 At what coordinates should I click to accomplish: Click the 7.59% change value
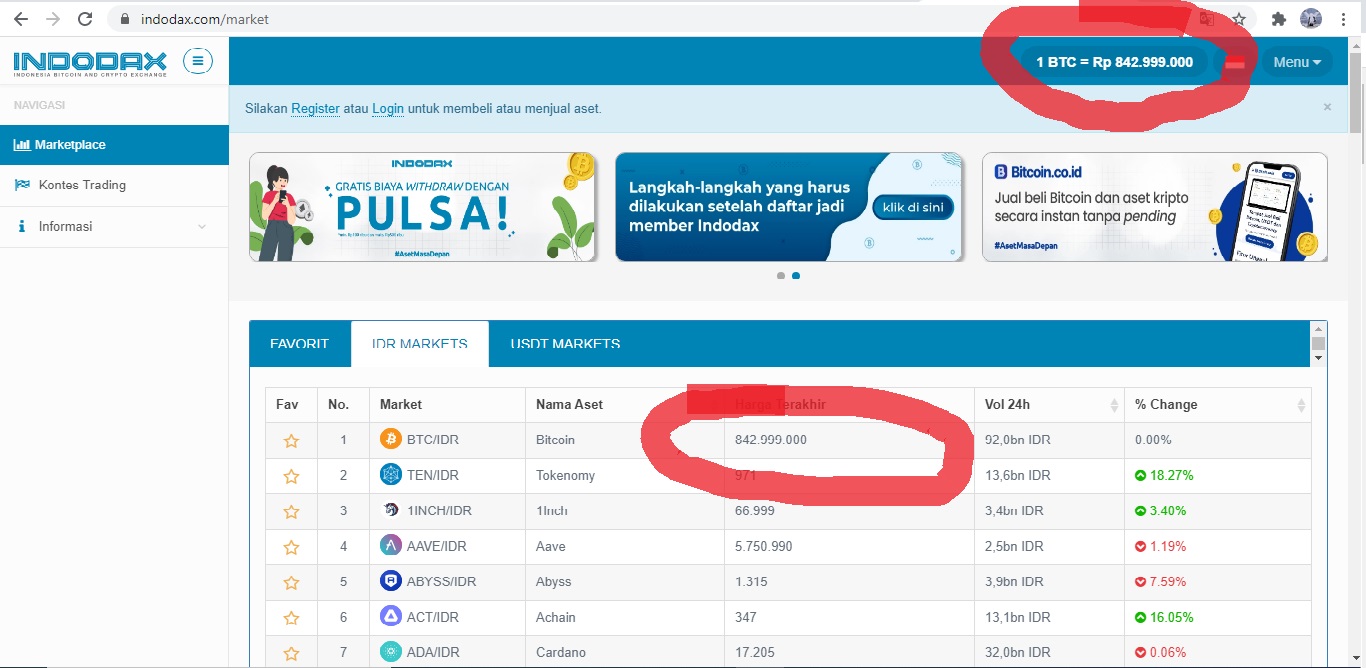[1169, 582]
